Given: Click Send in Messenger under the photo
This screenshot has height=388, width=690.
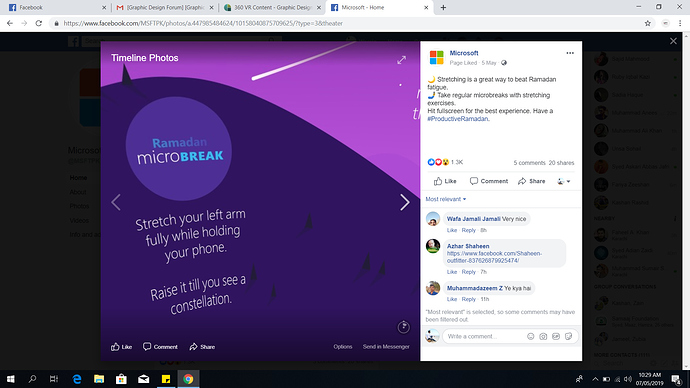Looking at the screenshot, I should (386, 347).
